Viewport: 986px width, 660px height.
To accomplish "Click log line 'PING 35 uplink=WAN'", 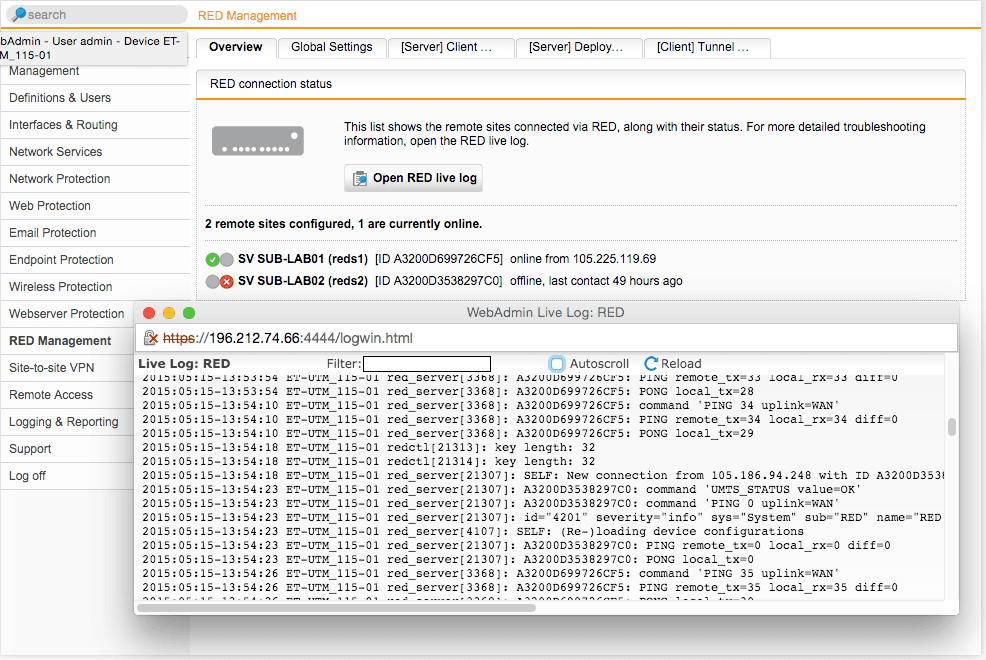I will tap(490, 573).
